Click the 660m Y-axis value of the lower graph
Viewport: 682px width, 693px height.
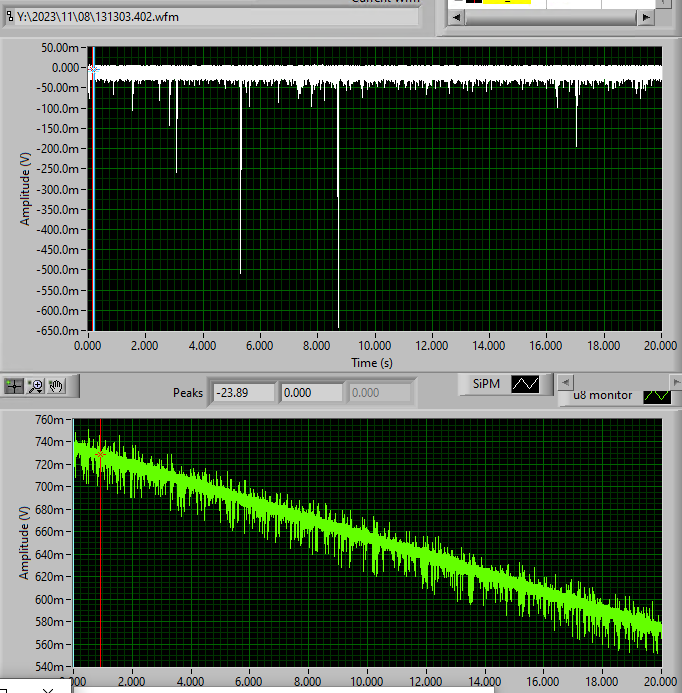(50, 532)
